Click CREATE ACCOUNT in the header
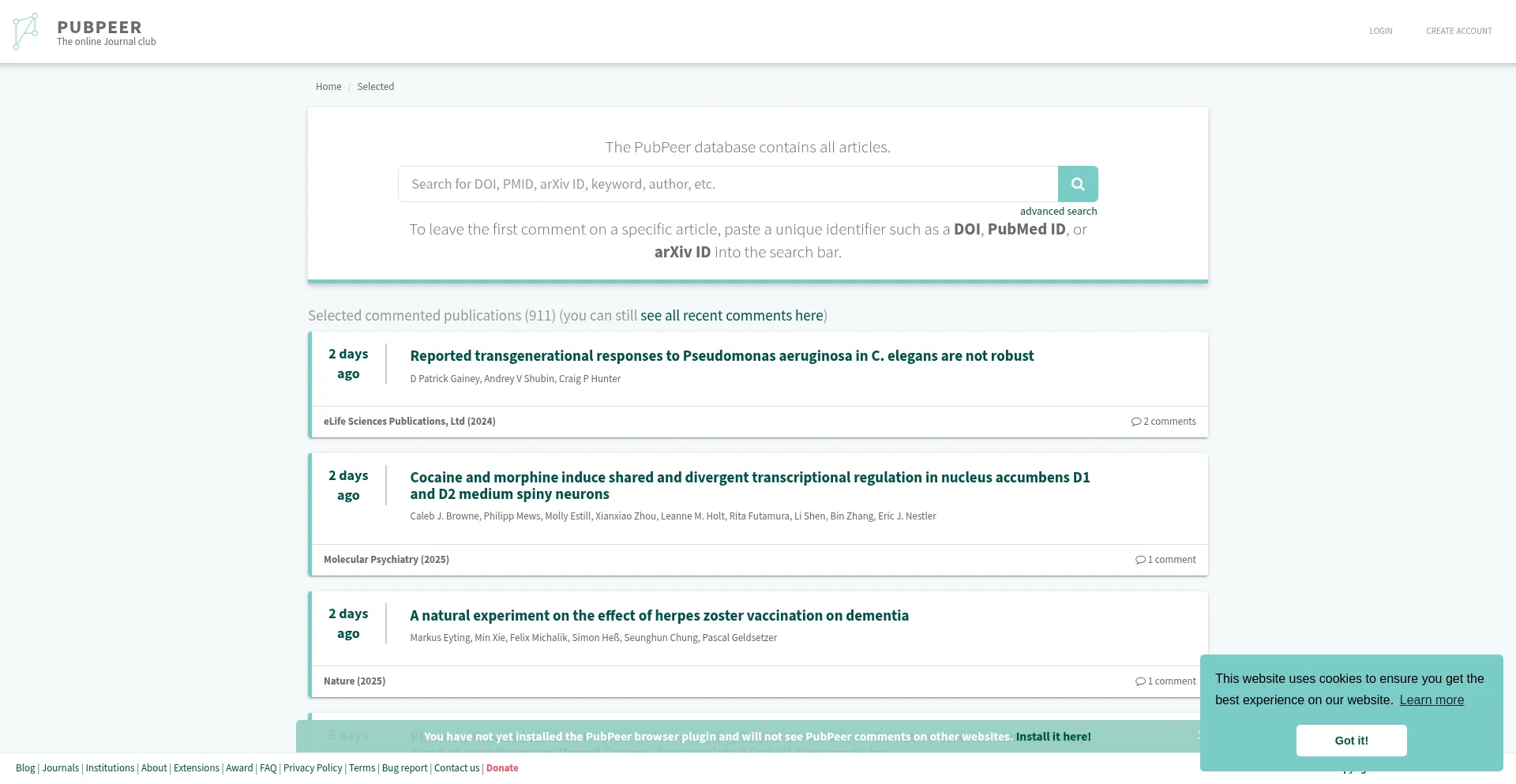The width and height of the screenshot is (1516, 784). click(1459, 31)
